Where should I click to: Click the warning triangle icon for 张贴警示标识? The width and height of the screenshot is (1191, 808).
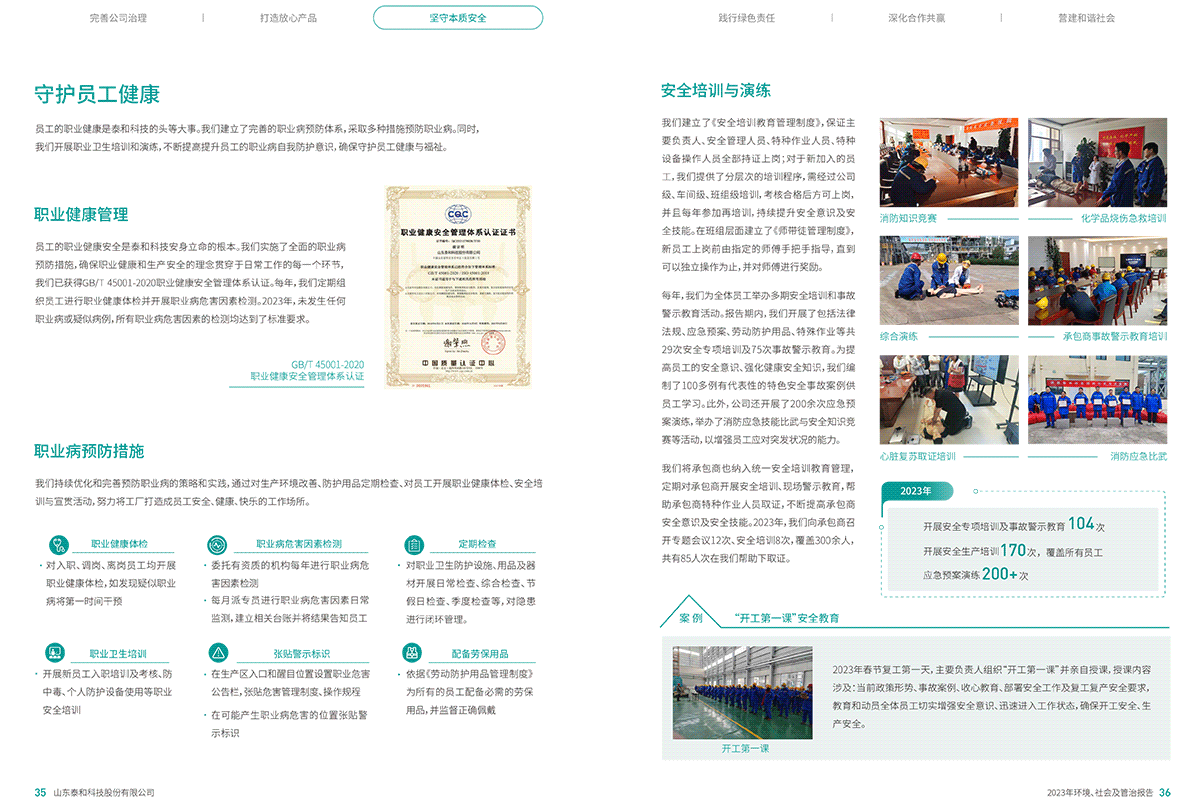[217, 654]
